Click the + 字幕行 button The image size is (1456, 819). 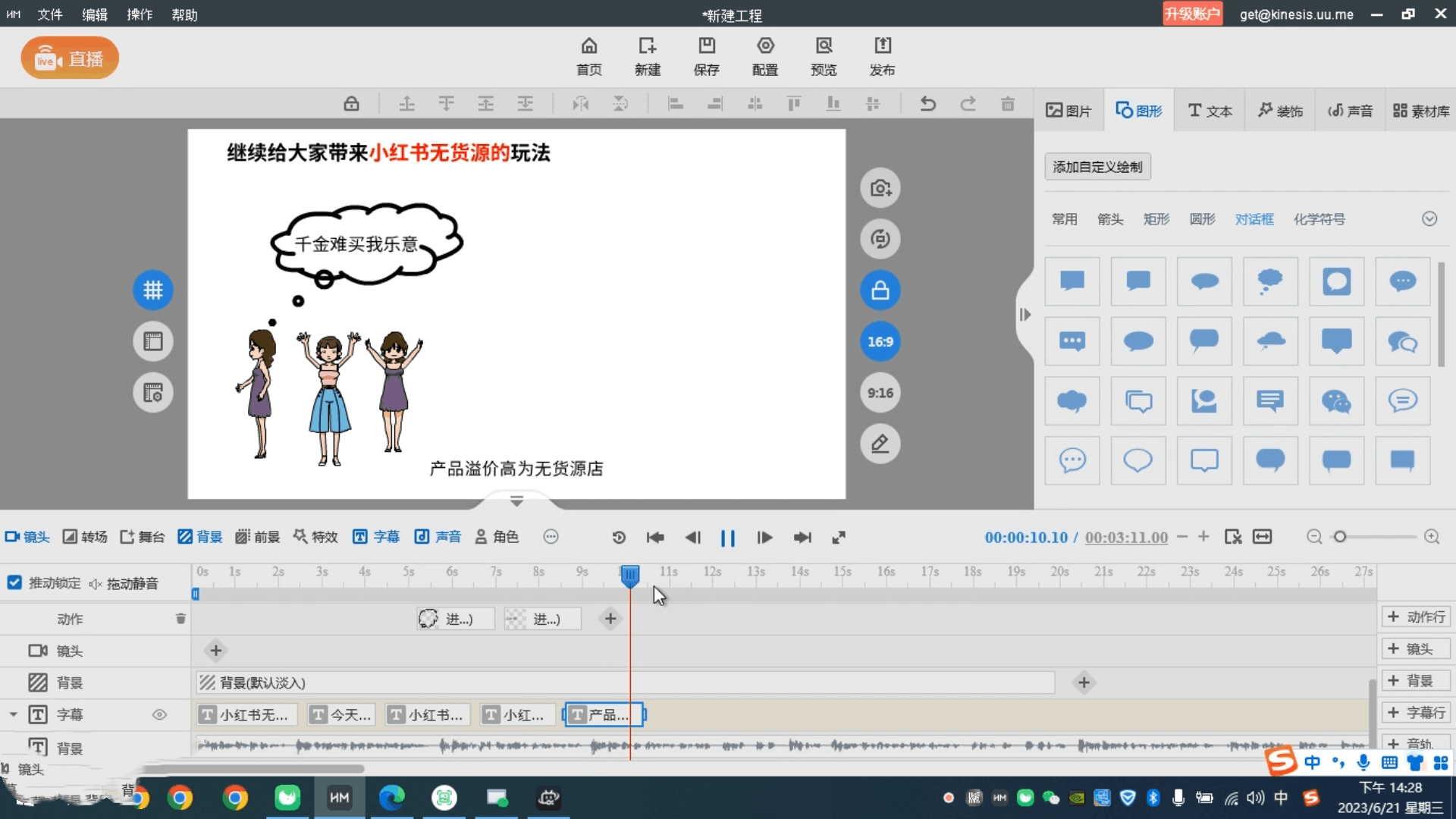(x=1416, y=713)
